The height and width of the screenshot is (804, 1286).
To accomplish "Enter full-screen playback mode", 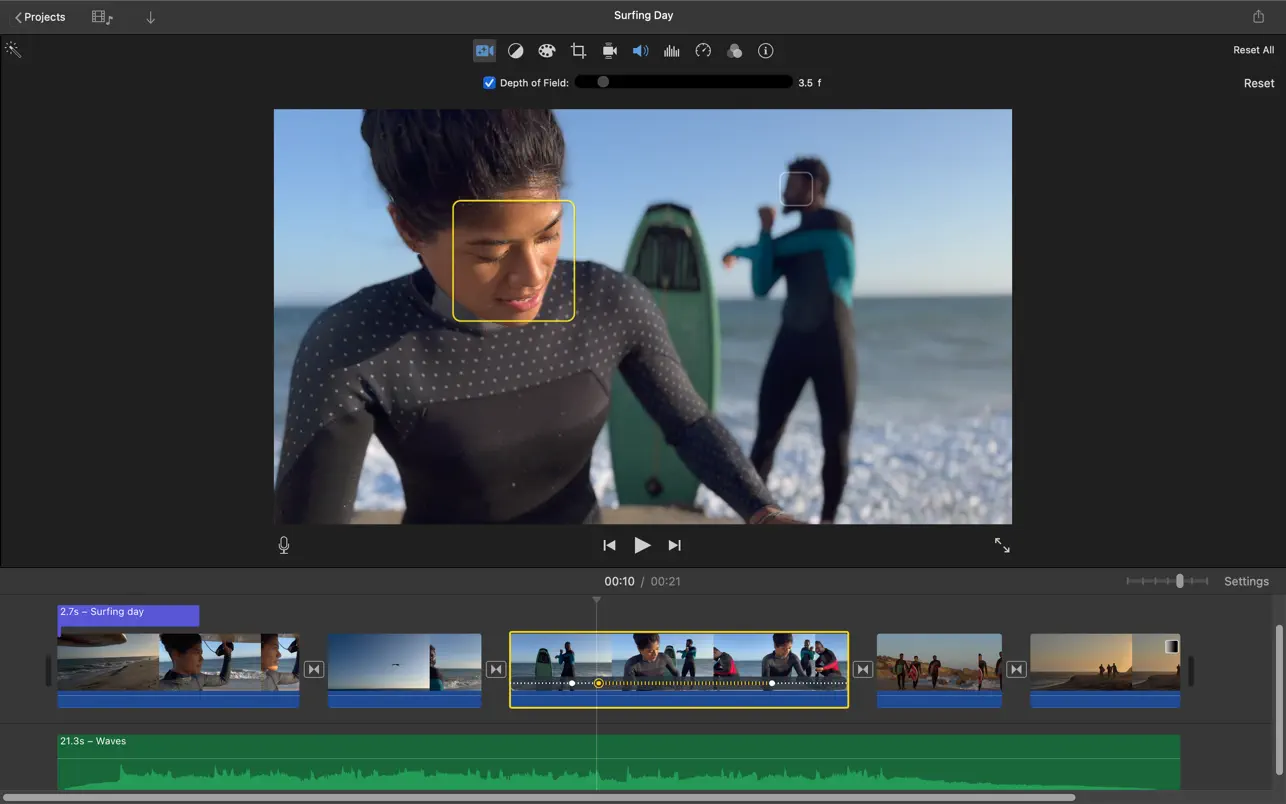I will [x=1002, y=545].
